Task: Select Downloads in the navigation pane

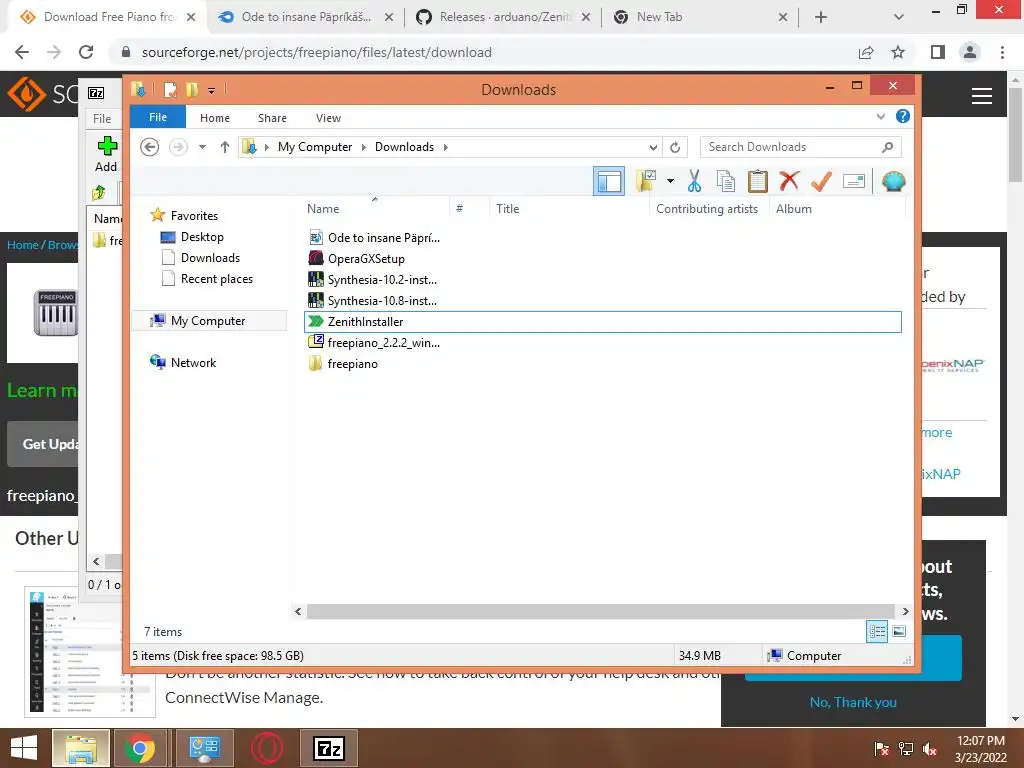Action: pos(210,257)
